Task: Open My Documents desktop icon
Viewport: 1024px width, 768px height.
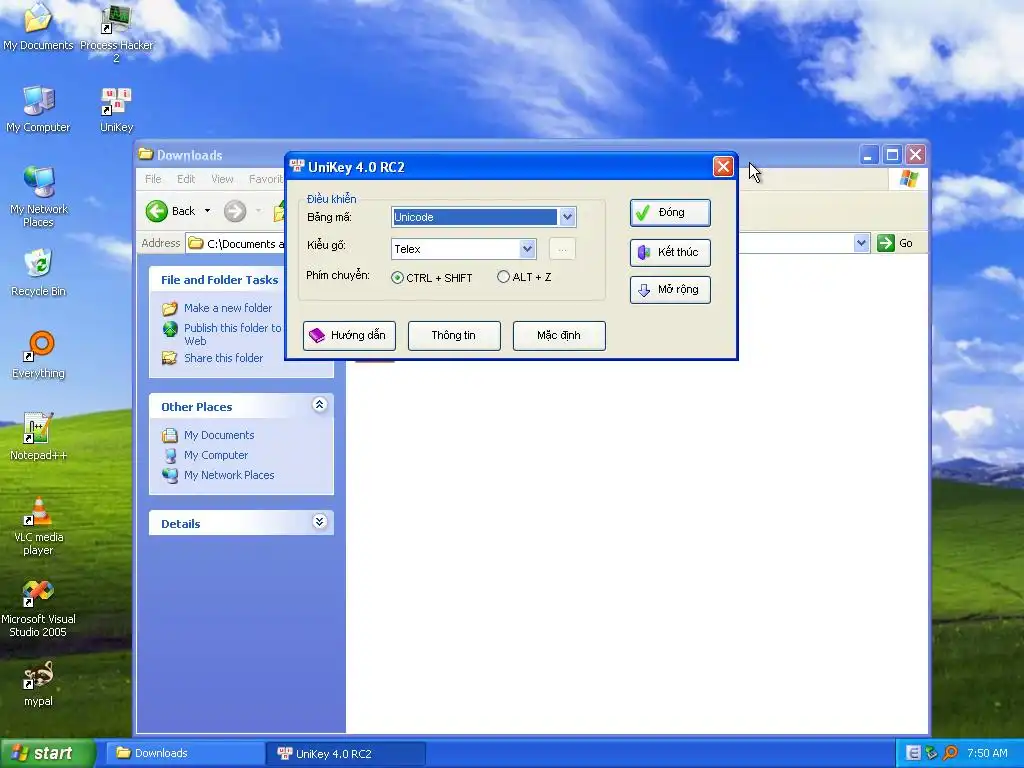Action: coord(38,18)
